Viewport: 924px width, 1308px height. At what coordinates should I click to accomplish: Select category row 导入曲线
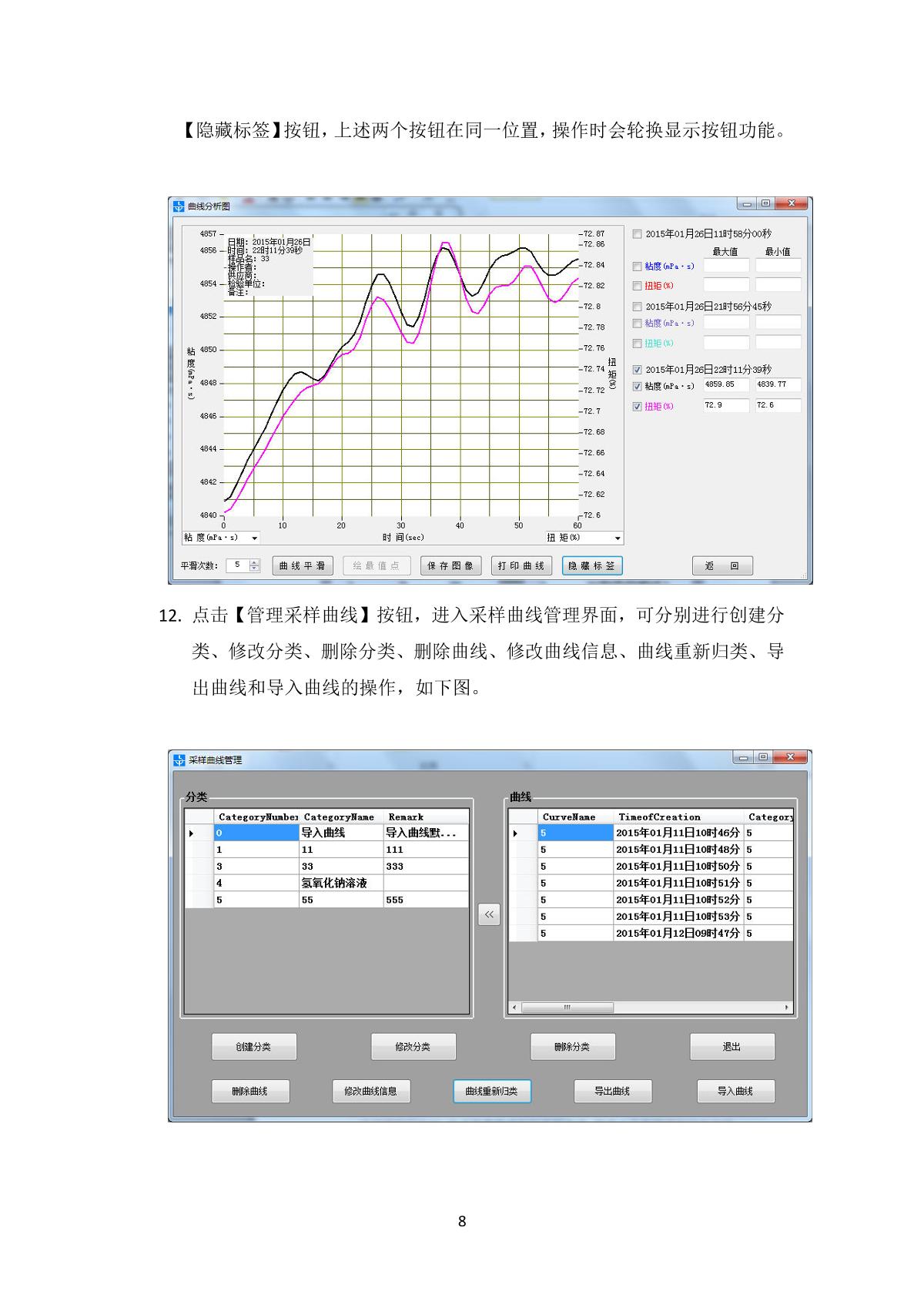341,833
